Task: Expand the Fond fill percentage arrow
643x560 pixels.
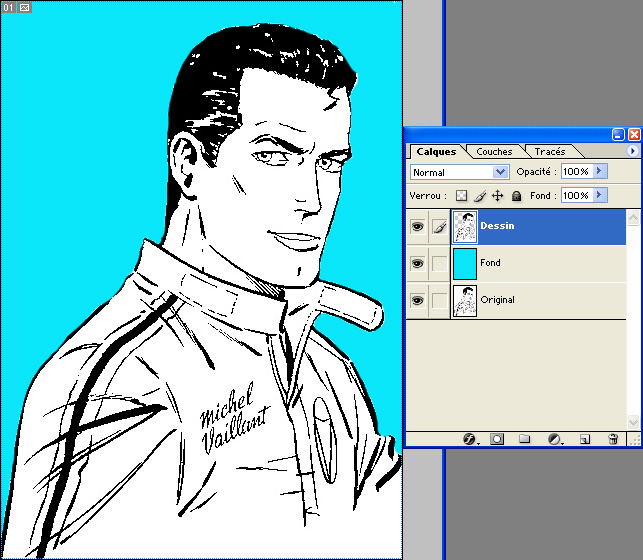Action: click(x=600, y=196)
